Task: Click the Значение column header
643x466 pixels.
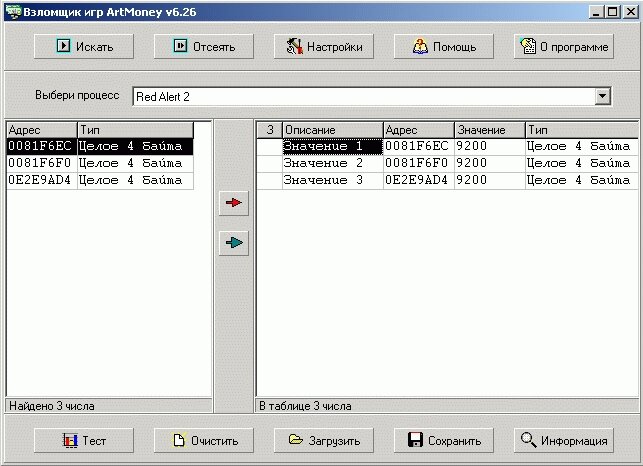Action: (x=490, y=130)
